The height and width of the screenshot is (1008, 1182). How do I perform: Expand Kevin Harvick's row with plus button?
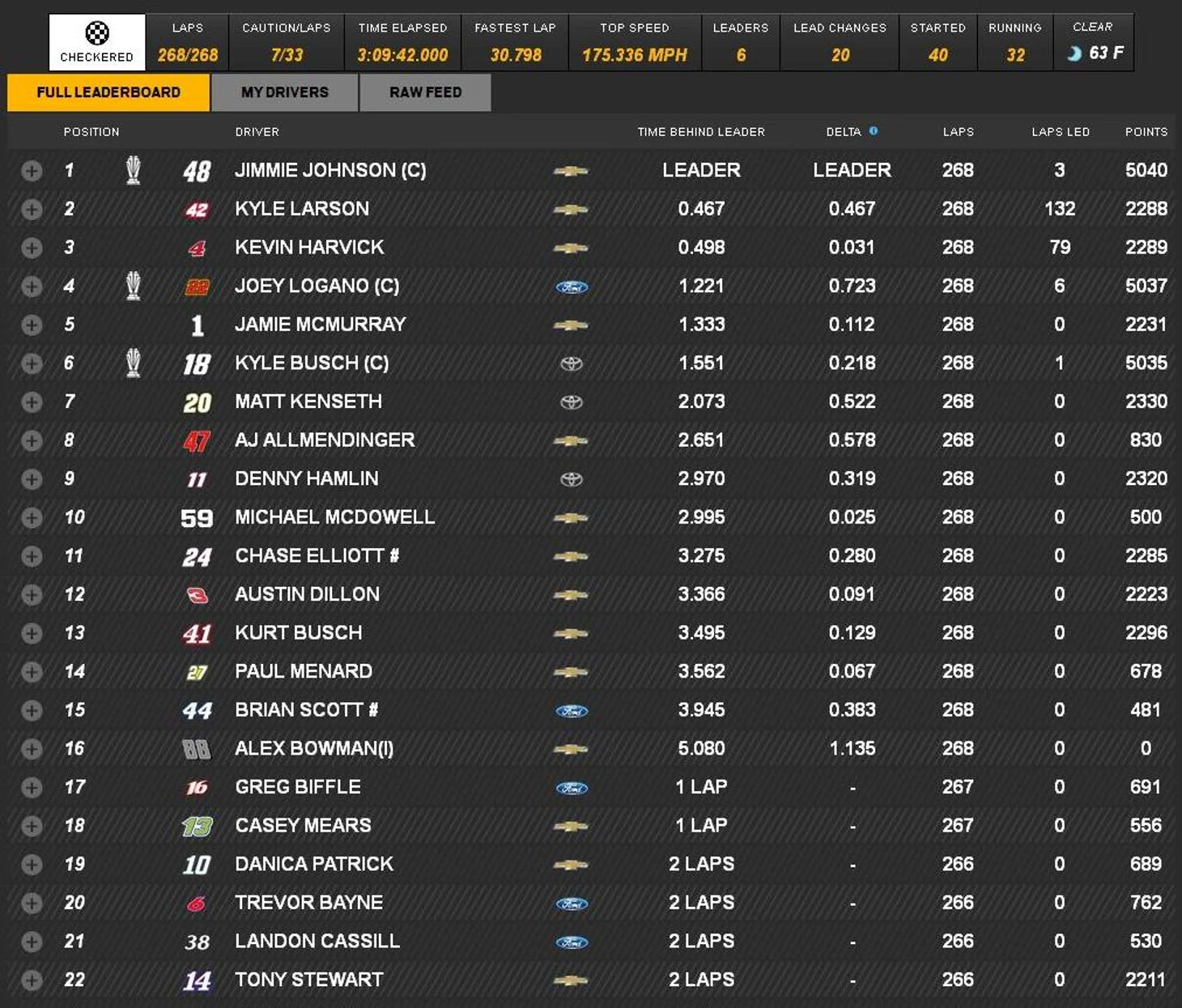[x=32, y=248]
